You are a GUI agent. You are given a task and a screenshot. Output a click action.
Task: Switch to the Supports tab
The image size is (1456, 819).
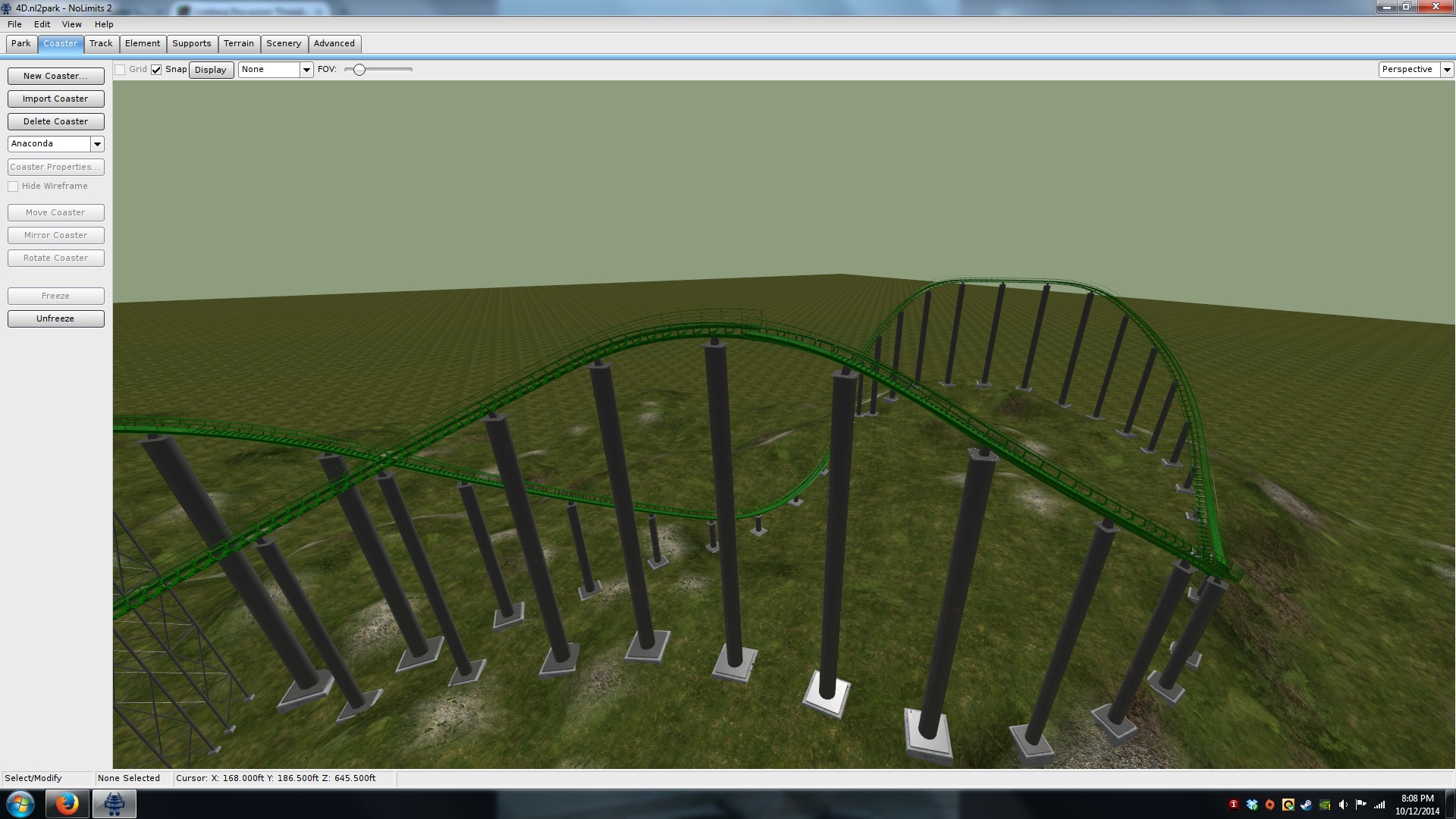191,43
